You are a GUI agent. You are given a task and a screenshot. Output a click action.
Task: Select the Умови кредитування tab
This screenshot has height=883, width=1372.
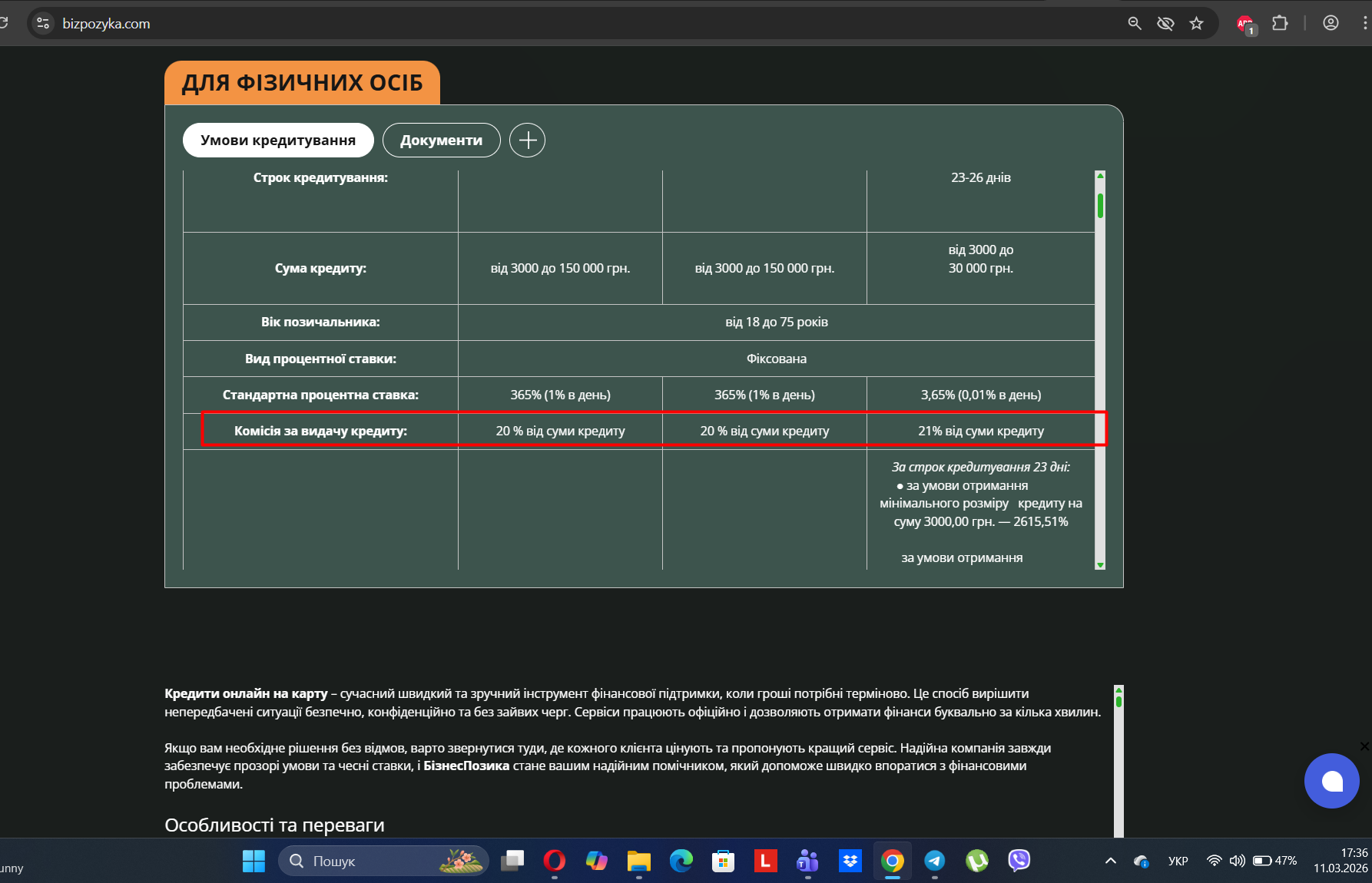point(278,141)
